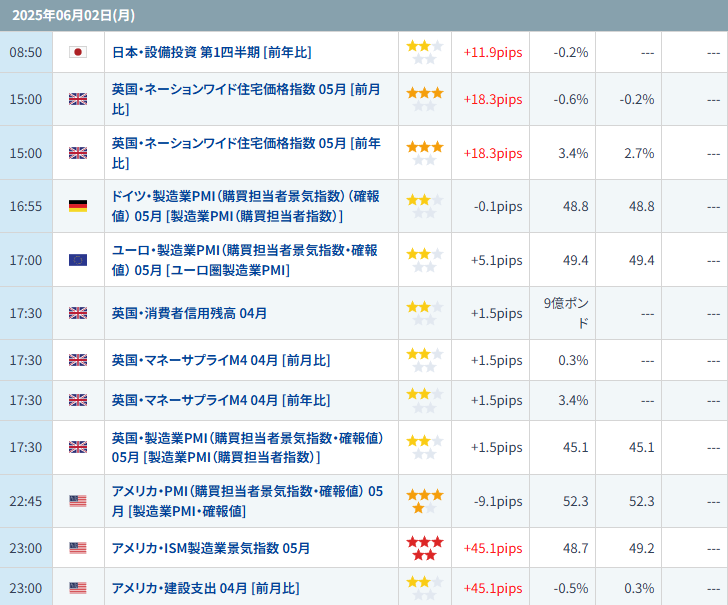This screenshot has height=605, width=728.
Task: Click red five-star rating for ISM製造業景気指数
Action: pyautogui.click(x=425, y=548)
